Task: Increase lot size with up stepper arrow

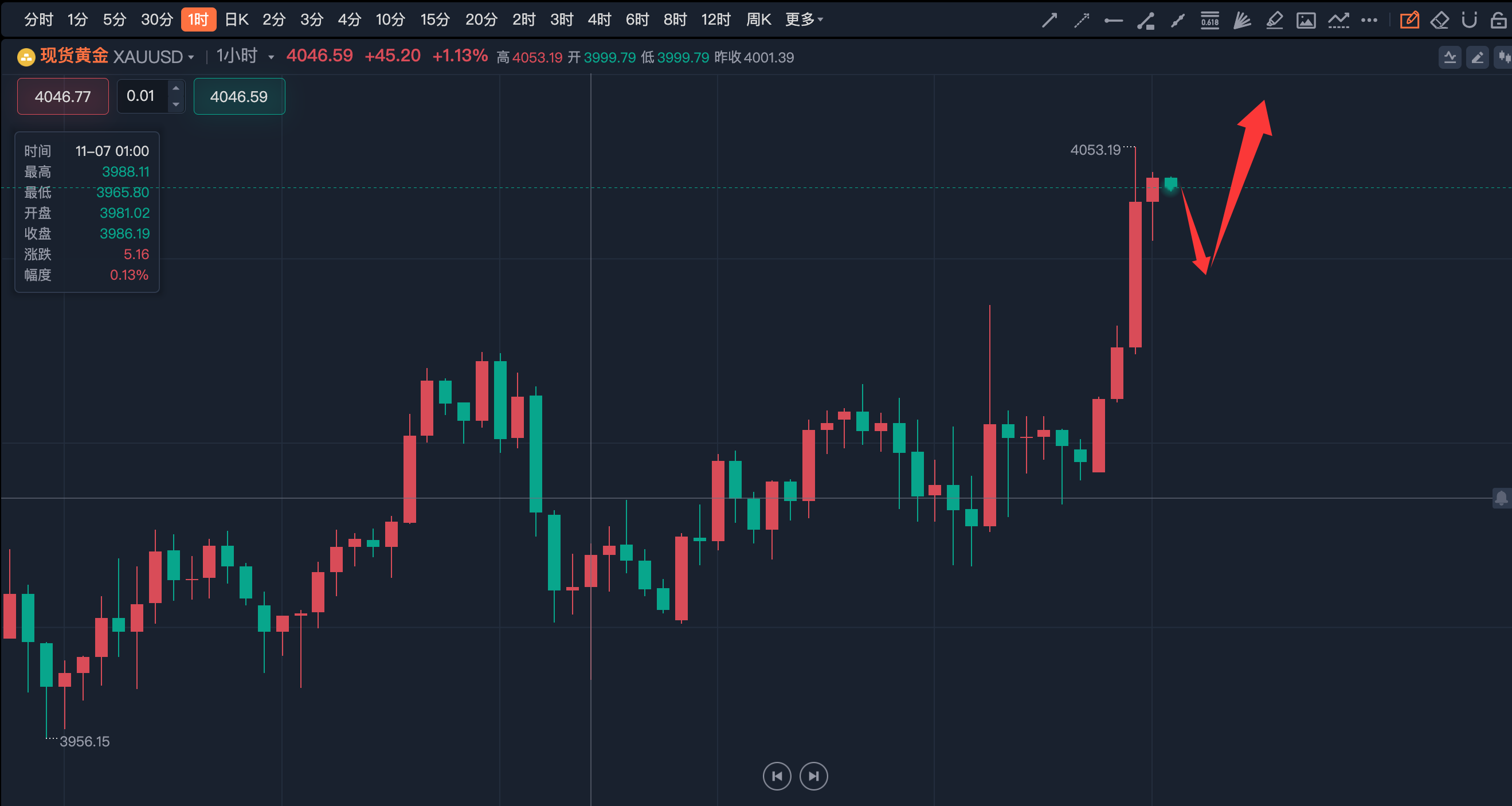Action: (x=176, y=88)
